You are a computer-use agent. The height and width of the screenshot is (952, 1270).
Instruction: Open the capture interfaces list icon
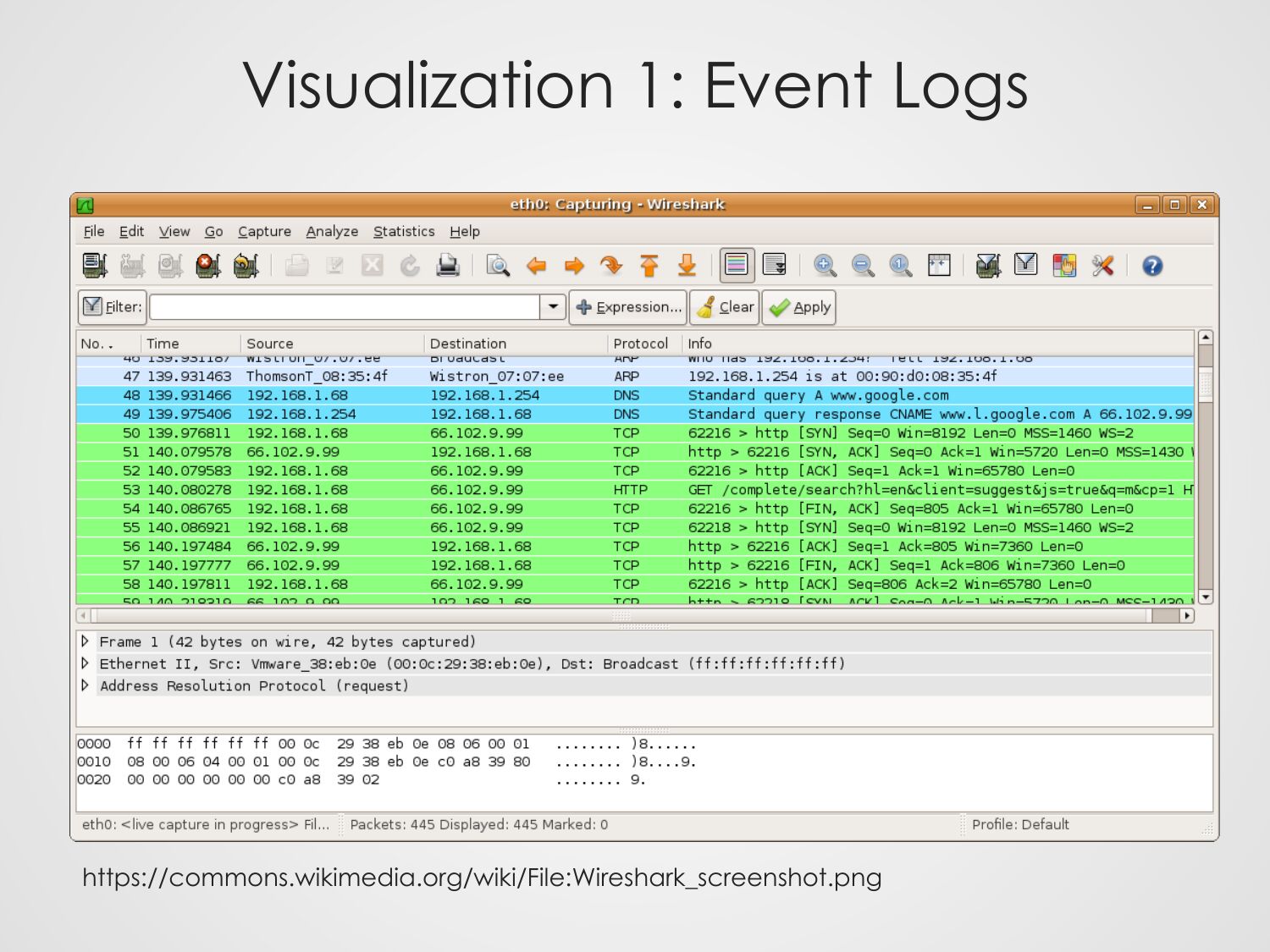pyautogui.click(x=95, y=266)
